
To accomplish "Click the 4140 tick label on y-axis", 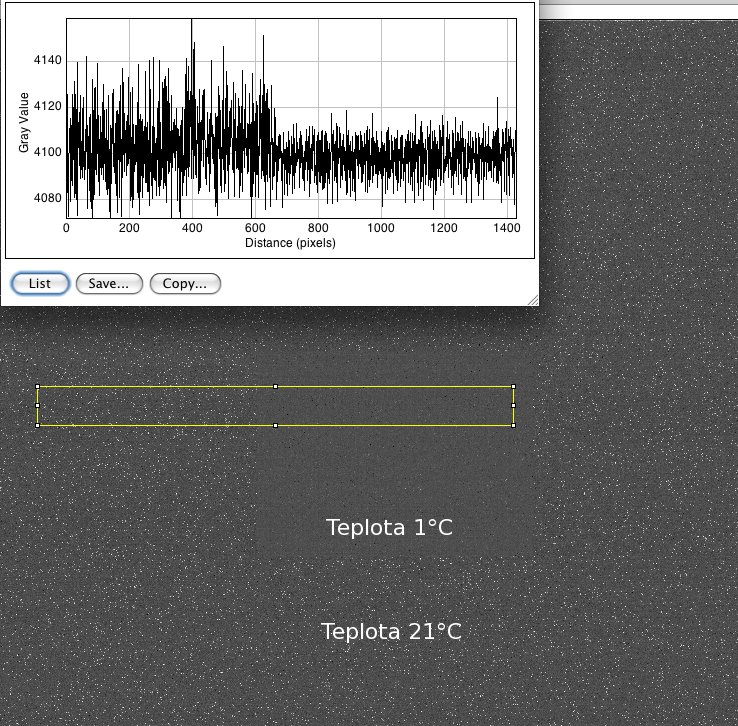I will click(x=47, y=60).
